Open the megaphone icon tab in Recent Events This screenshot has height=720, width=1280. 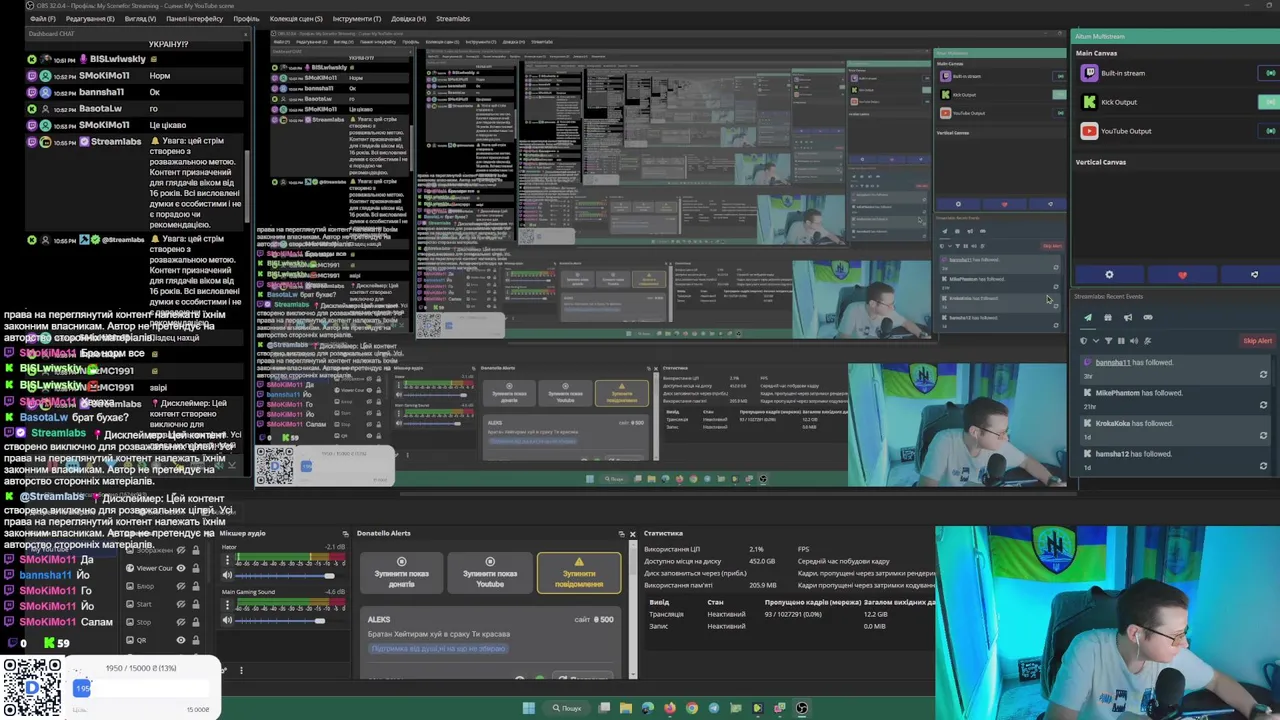coord(1127,318)
